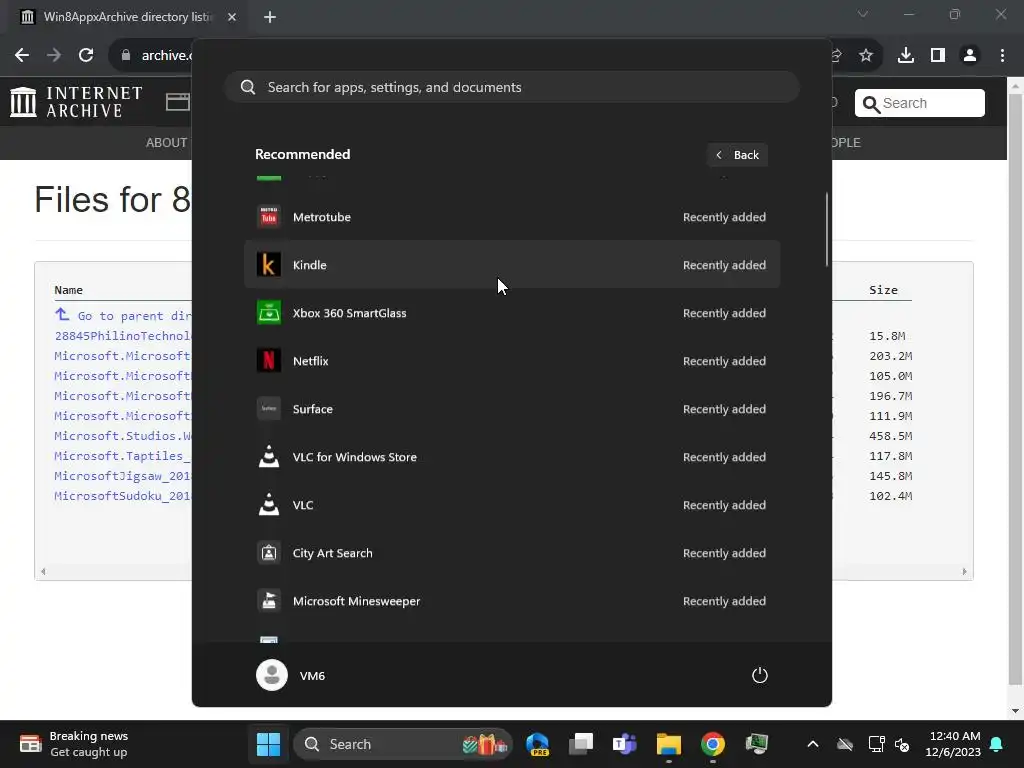Open the Surface app
1024x768 pixels.
pos(512,409)
